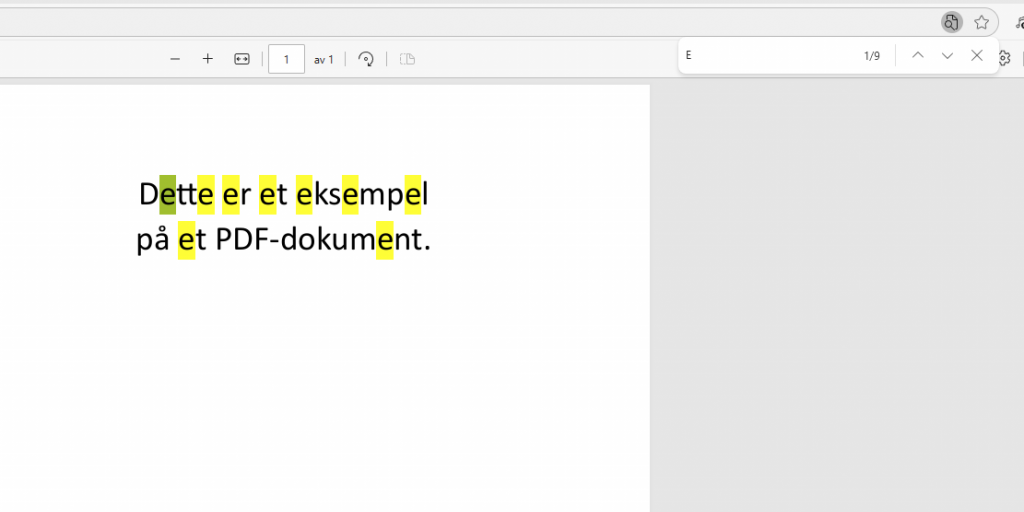The image size is (1024, 512).
Task: Click the word "et" before "PDF-dokument"
Action: (x=193, y=240)
